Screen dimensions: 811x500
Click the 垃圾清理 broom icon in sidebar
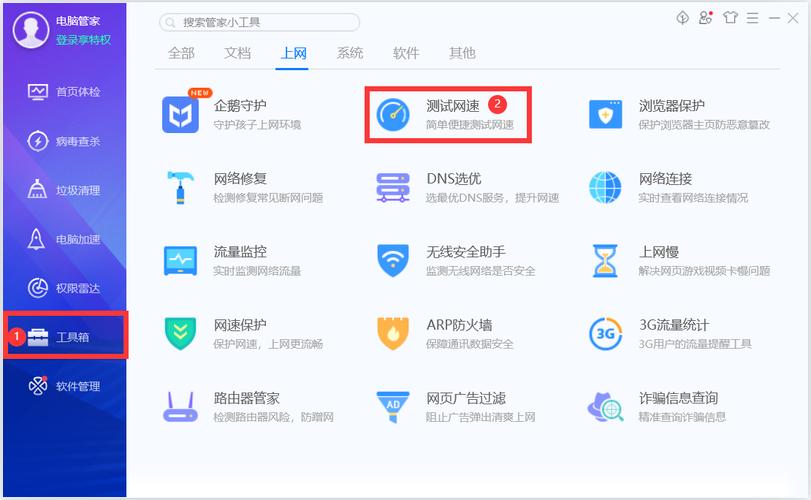(x=37, y=190)
